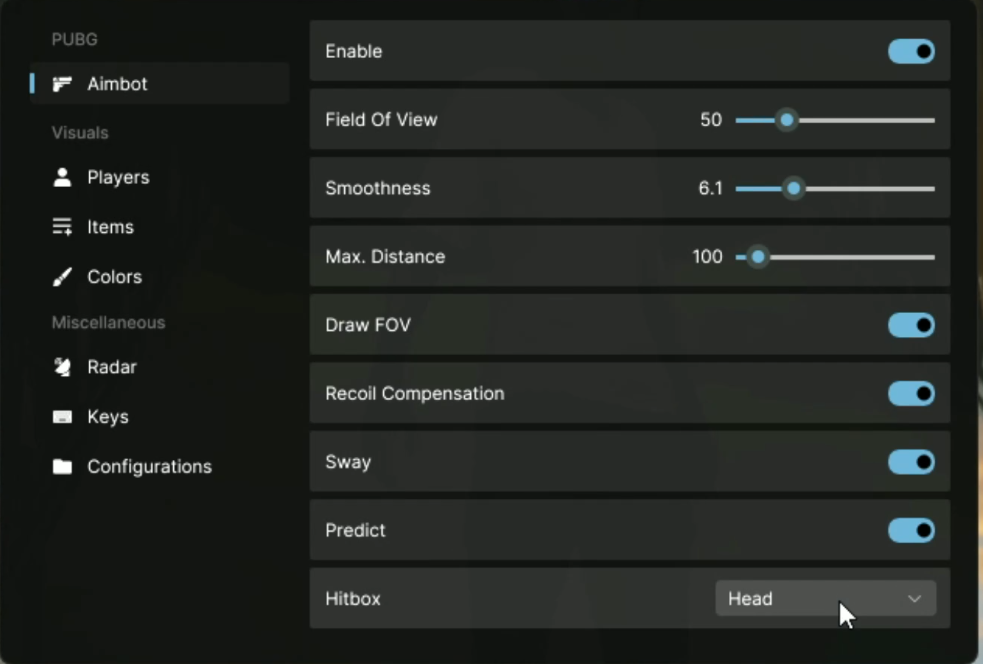983x664 pixels.
Task: Click the Smoothness slider knob
Action: click(794, 188)
